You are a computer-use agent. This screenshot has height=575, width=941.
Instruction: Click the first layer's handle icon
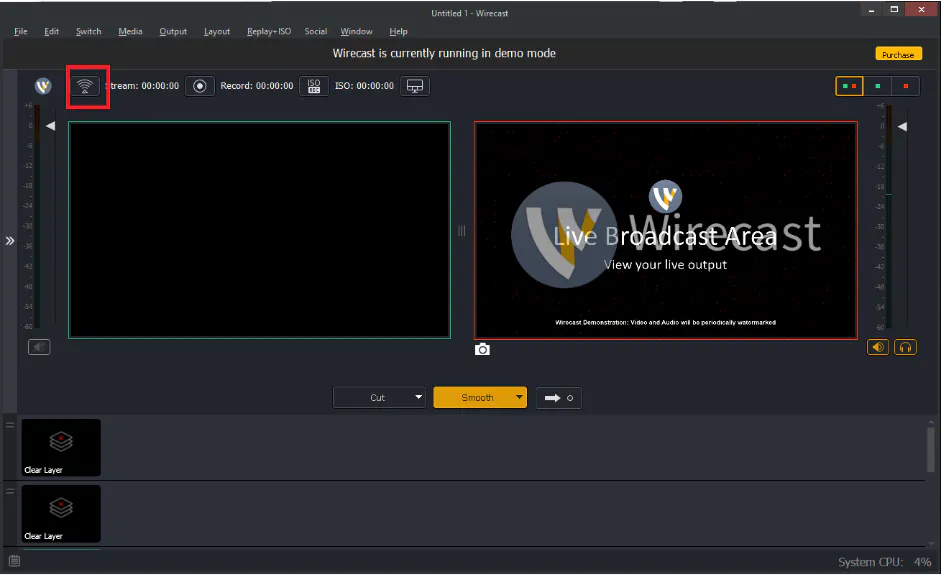click(10, 425)
